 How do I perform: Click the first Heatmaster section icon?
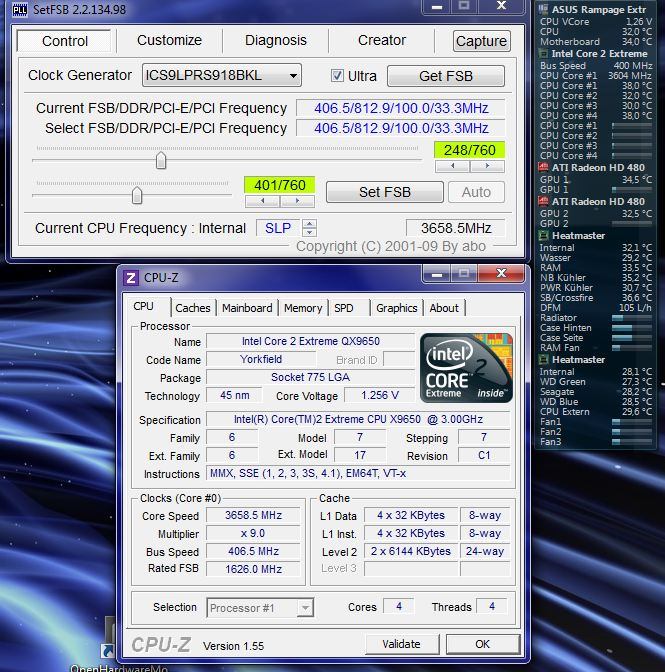[543, 235]
